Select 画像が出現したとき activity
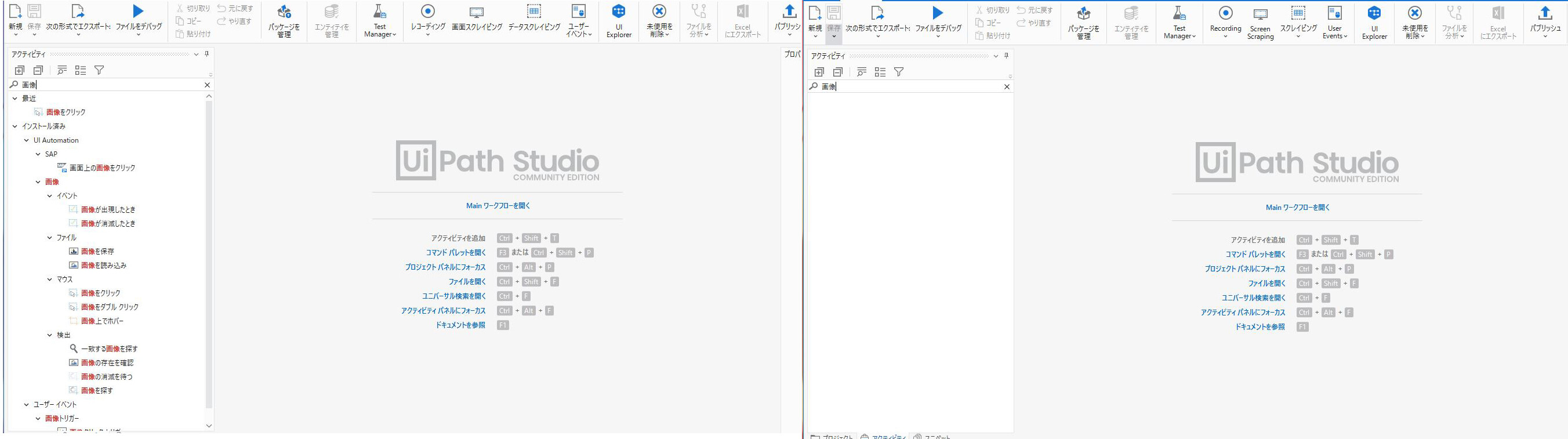The height and width of the screenshot is (439, 1568). (108, 209)
